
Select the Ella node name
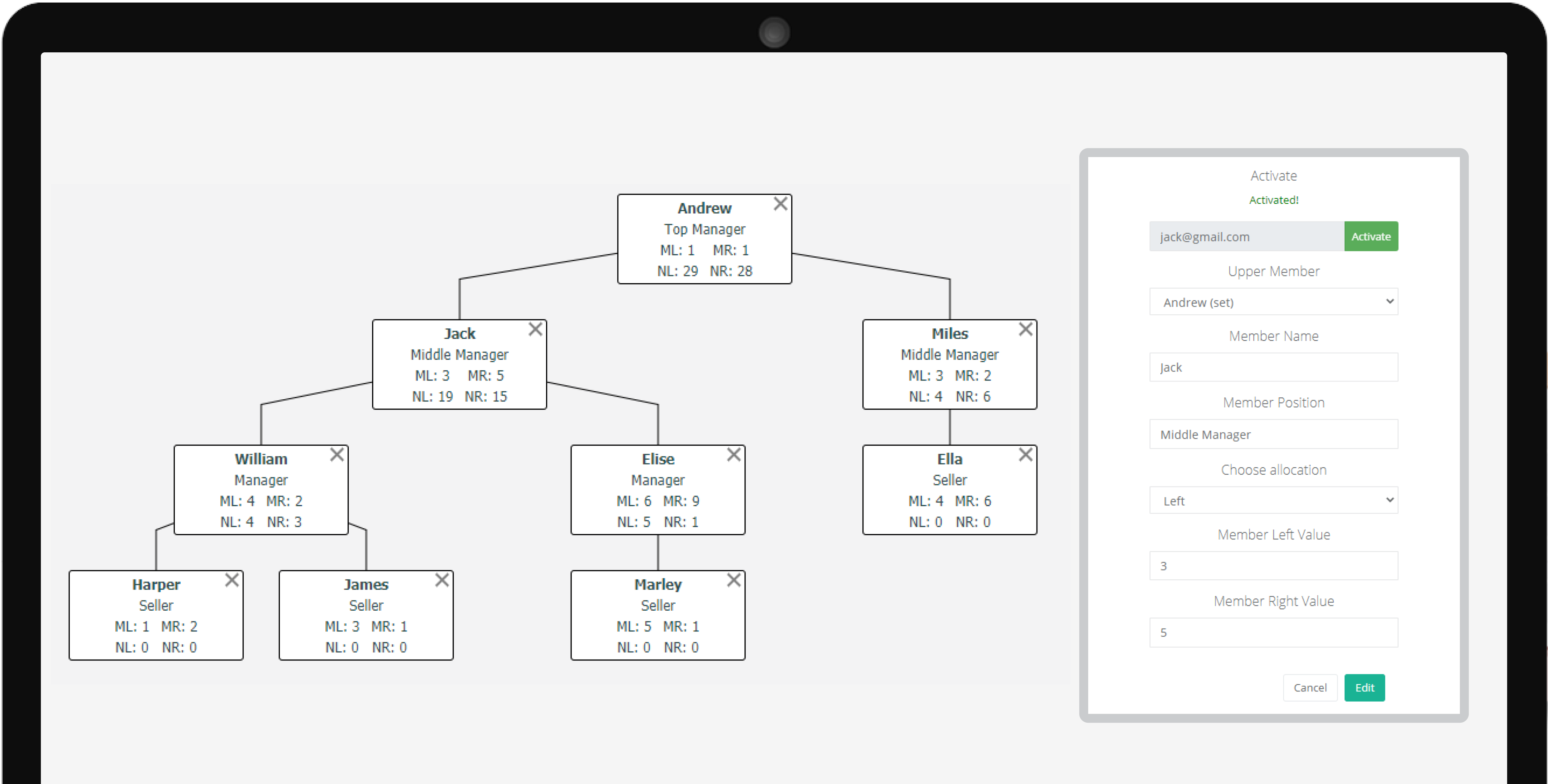[x=950, y=459]
